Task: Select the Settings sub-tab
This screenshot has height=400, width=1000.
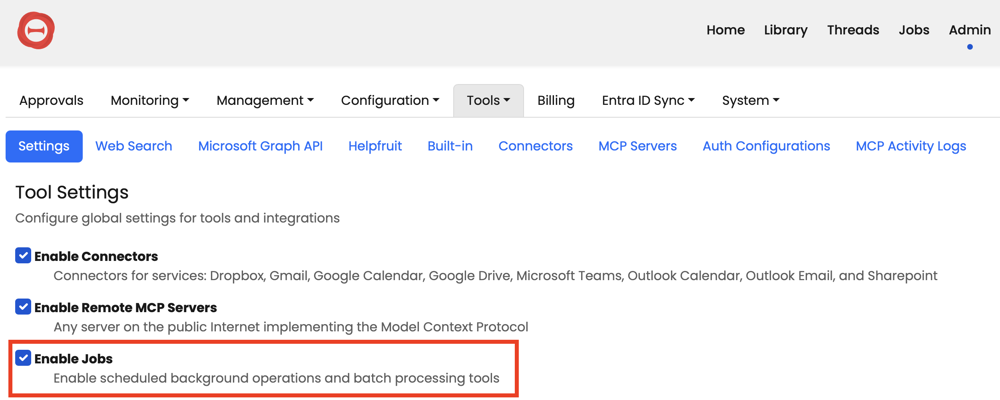Action: 44,146
